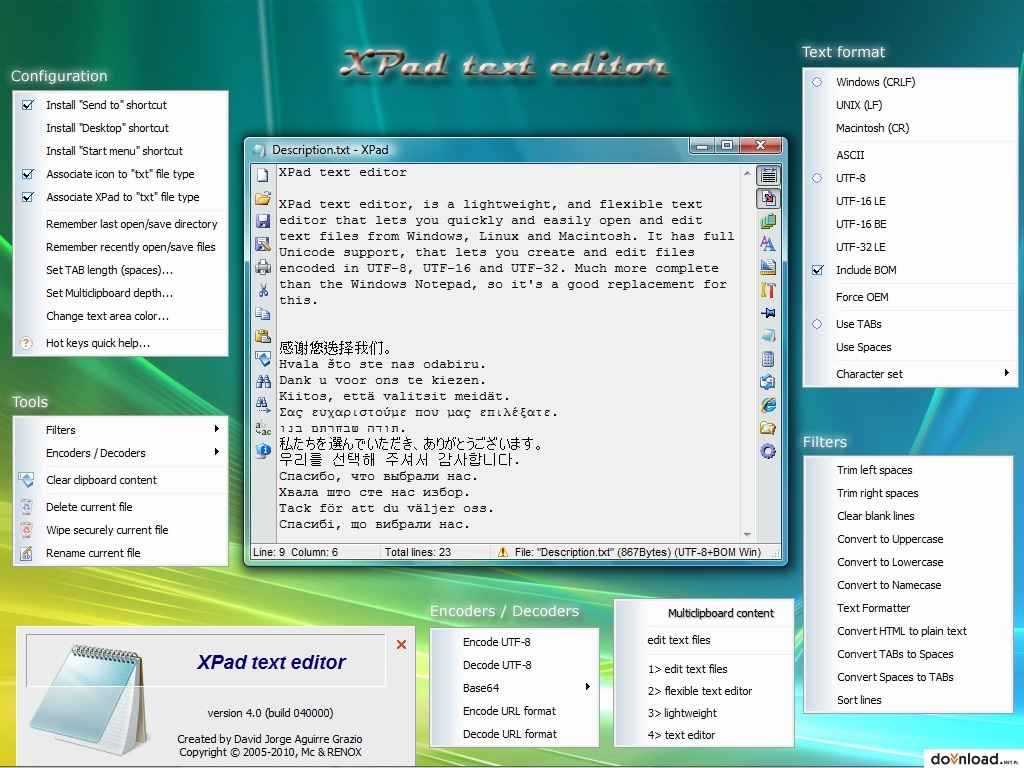Click scrollbar down arrow in text area

[747, 535]
